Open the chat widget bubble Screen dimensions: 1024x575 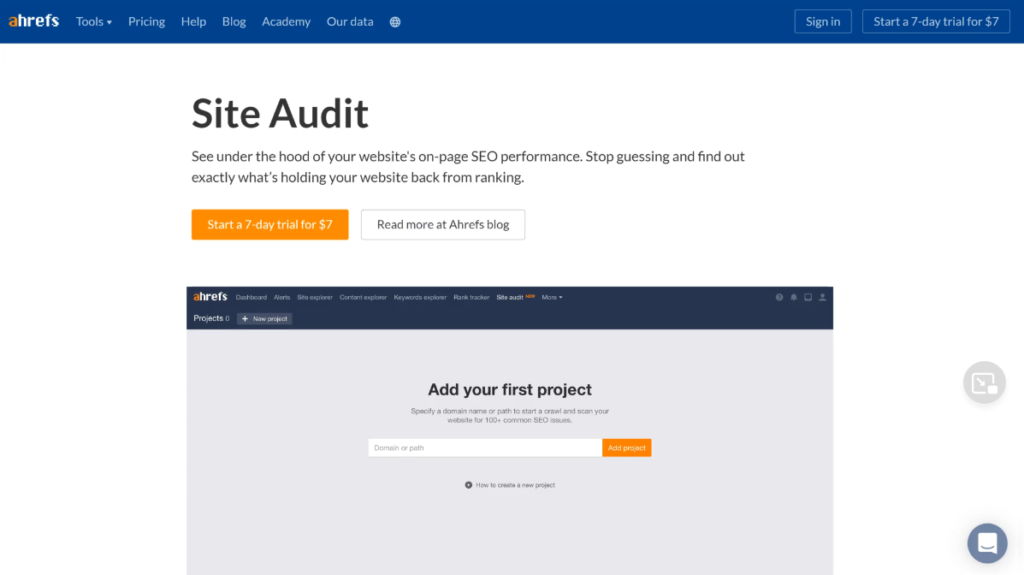coord(987,543)
